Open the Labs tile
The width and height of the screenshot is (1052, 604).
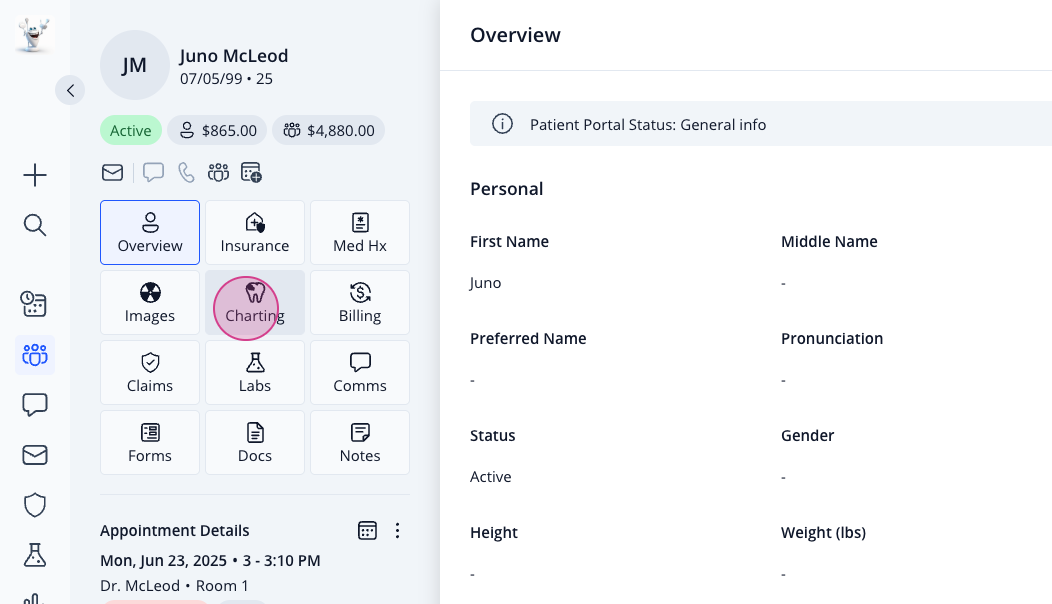pyautogui.click(x=255, y=372)
